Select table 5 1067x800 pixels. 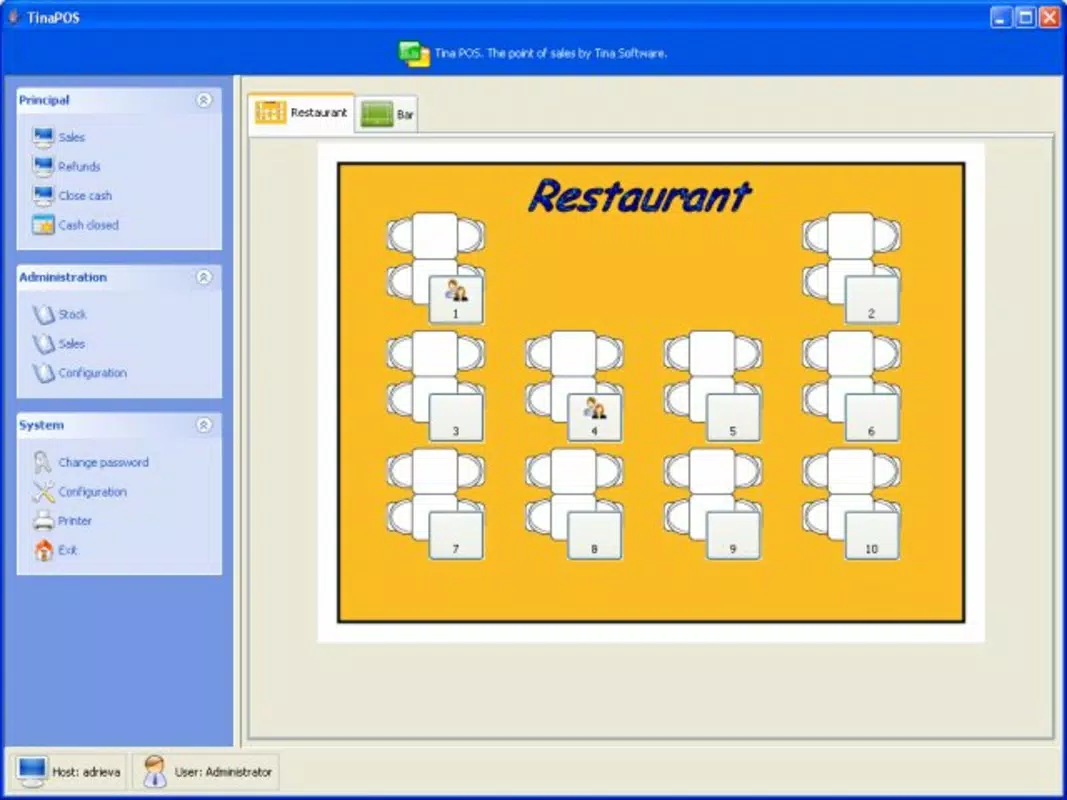coord(733,417)
